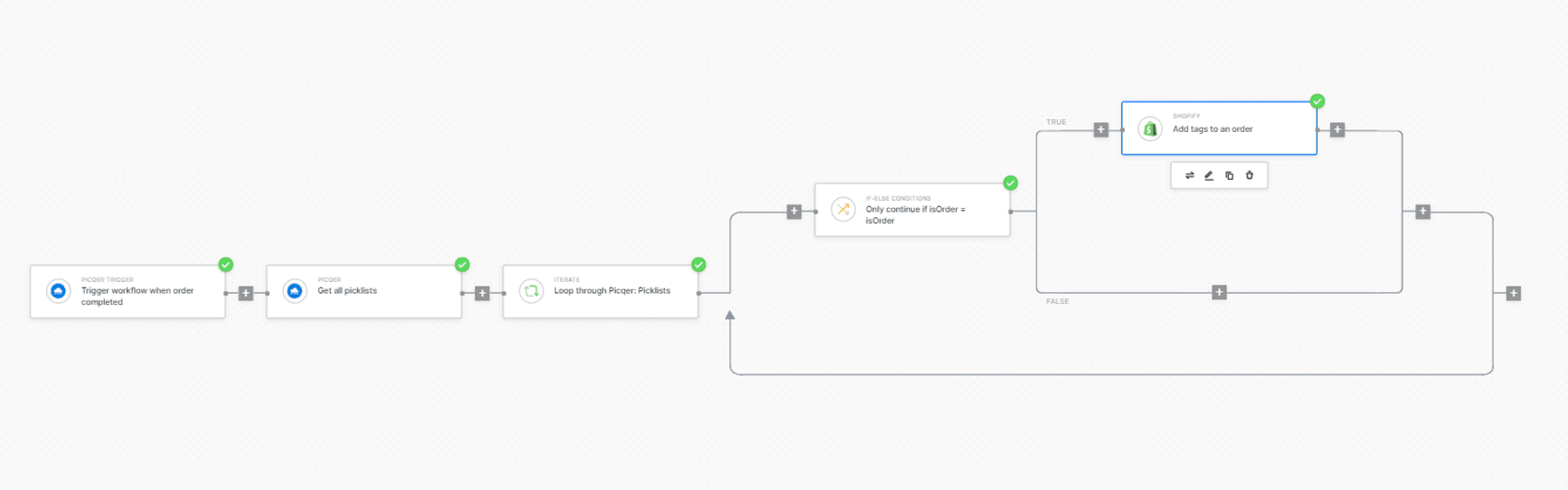Select the 'Trigger workflow when order completed' node
Screen dimensions: 1568x490
point(128,292)
